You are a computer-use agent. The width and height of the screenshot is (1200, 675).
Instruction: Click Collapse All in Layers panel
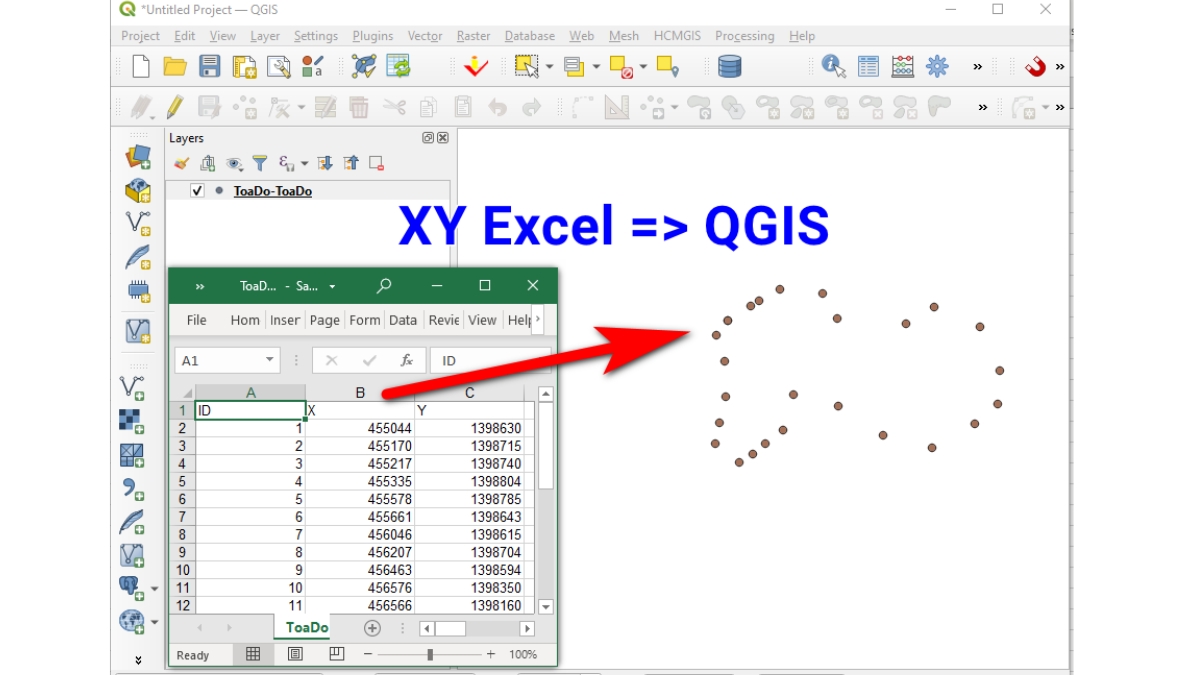click(351, 163)
